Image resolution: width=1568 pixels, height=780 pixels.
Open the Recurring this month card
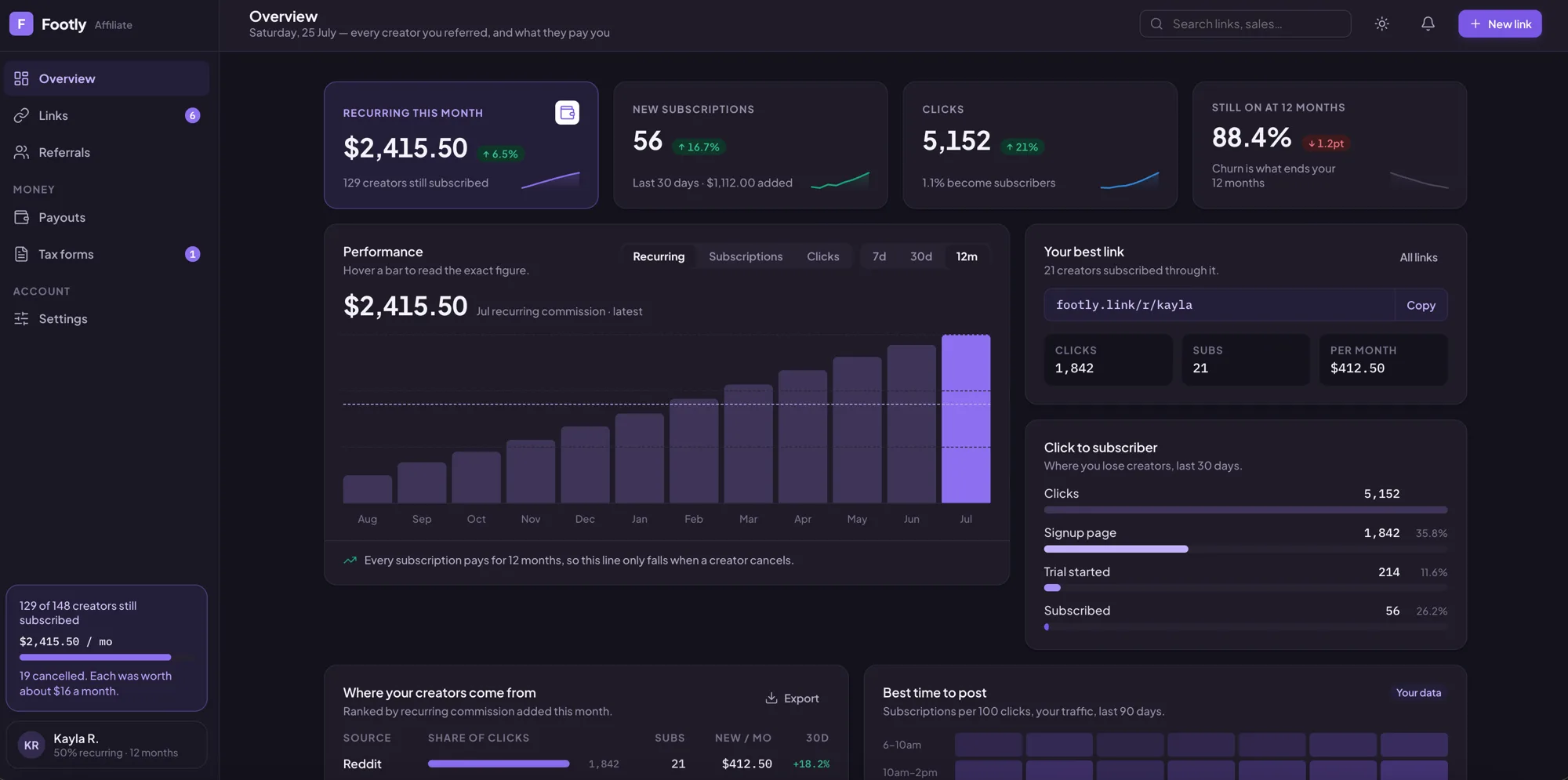(x=461, y=145)
